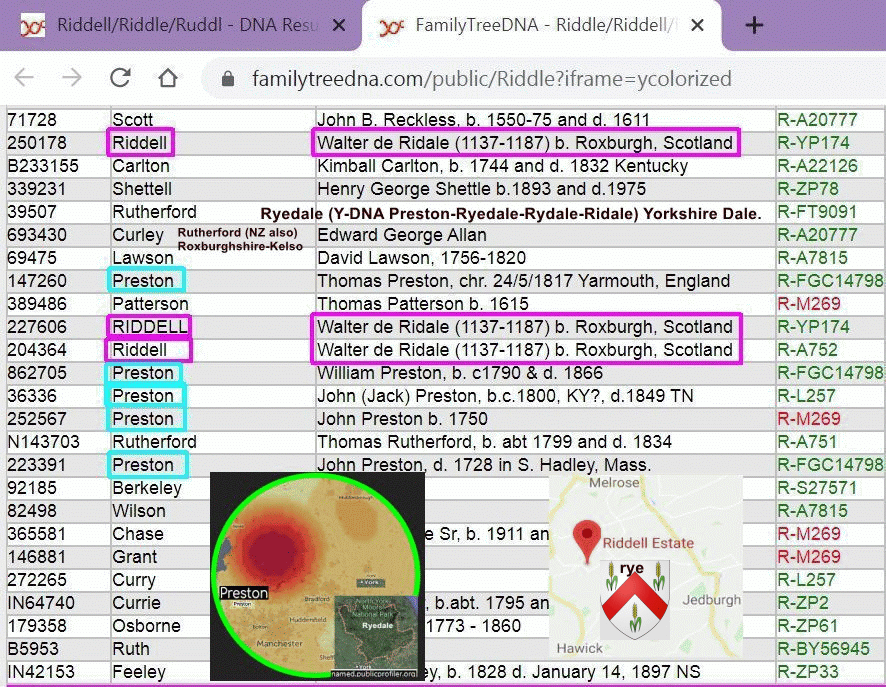Reload the page with the refresh icon
Image resolution: width=886 pixels, height=687 pixels.
coord(120,77)
